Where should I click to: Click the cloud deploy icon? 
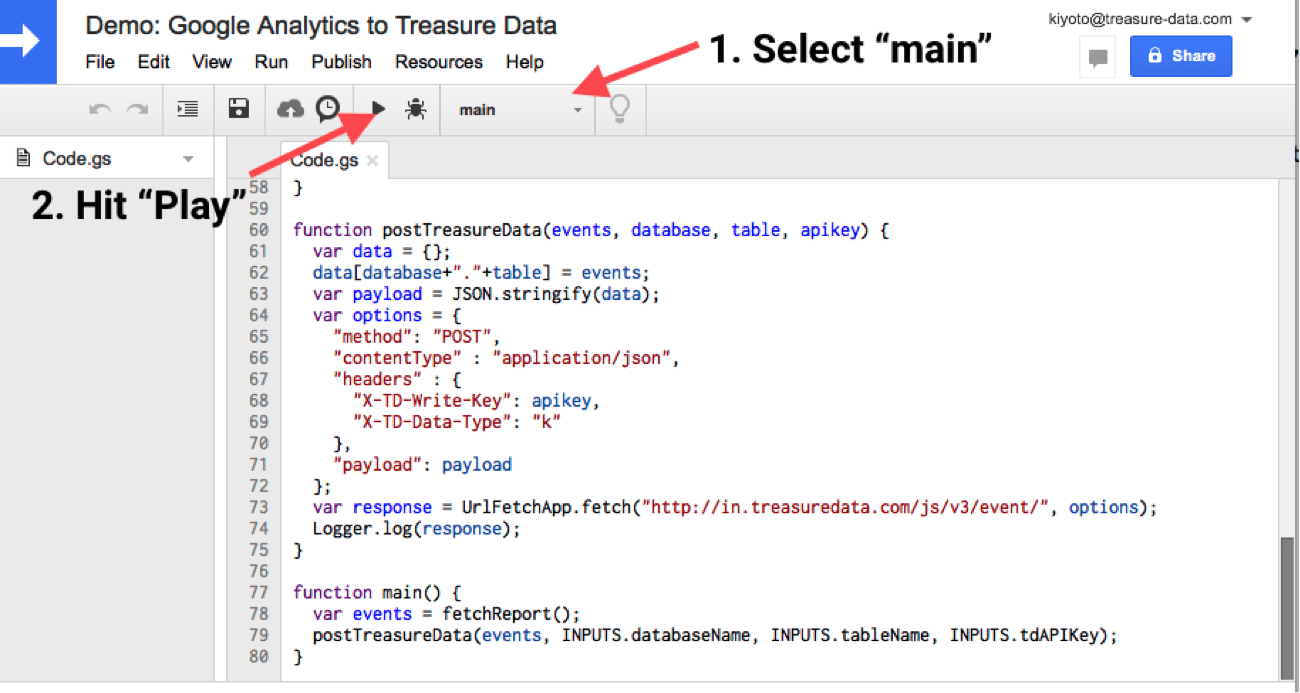(290, 108)
